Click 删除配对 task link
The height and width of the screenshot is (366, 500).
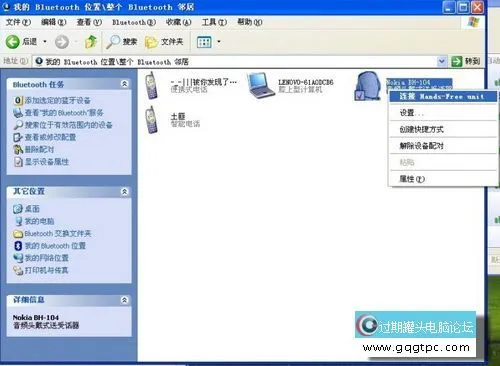tap(39, 149)
